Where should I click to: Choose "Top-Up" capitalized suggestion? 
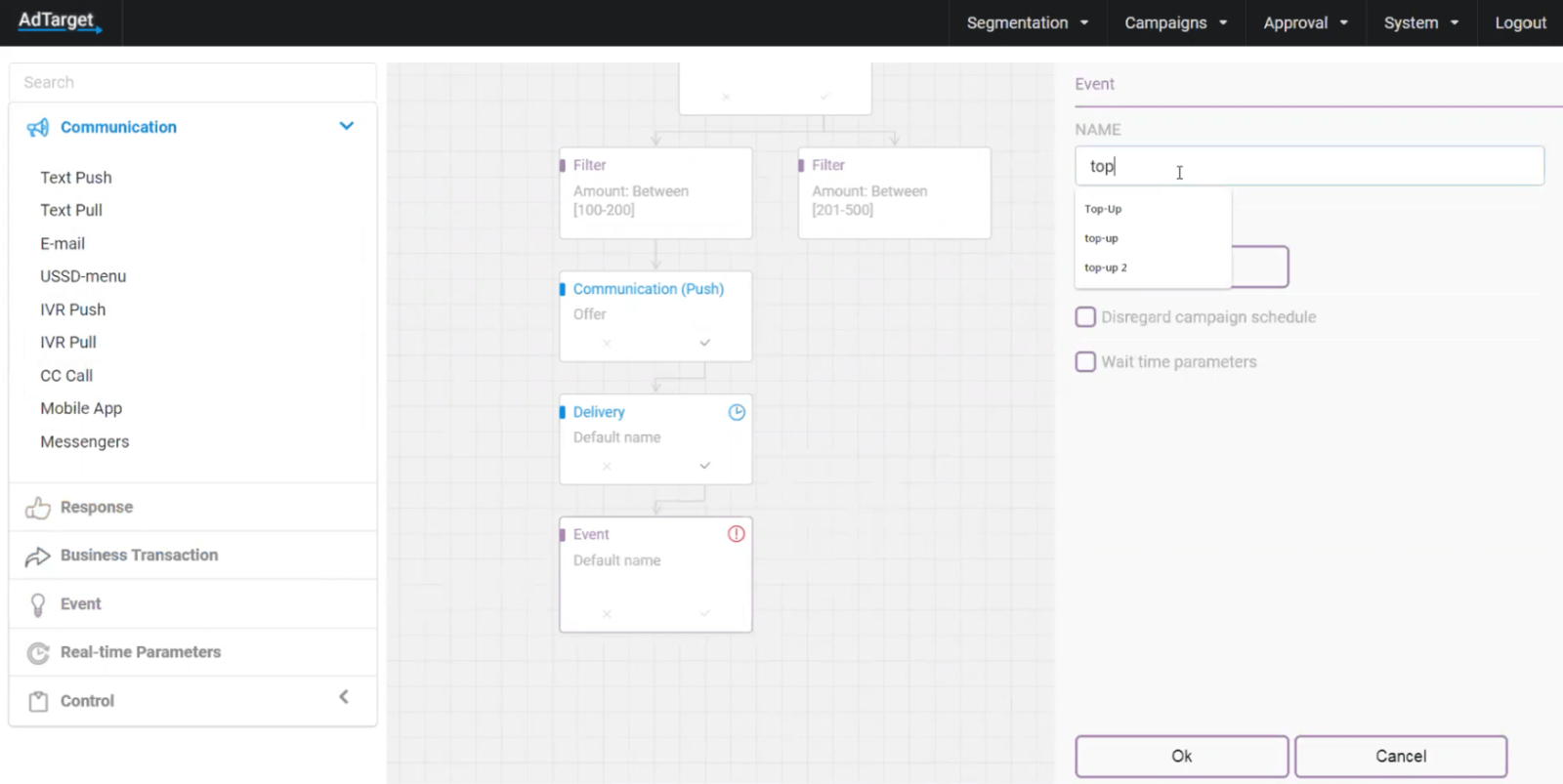pyautogui.click(x=1103, y=209)
